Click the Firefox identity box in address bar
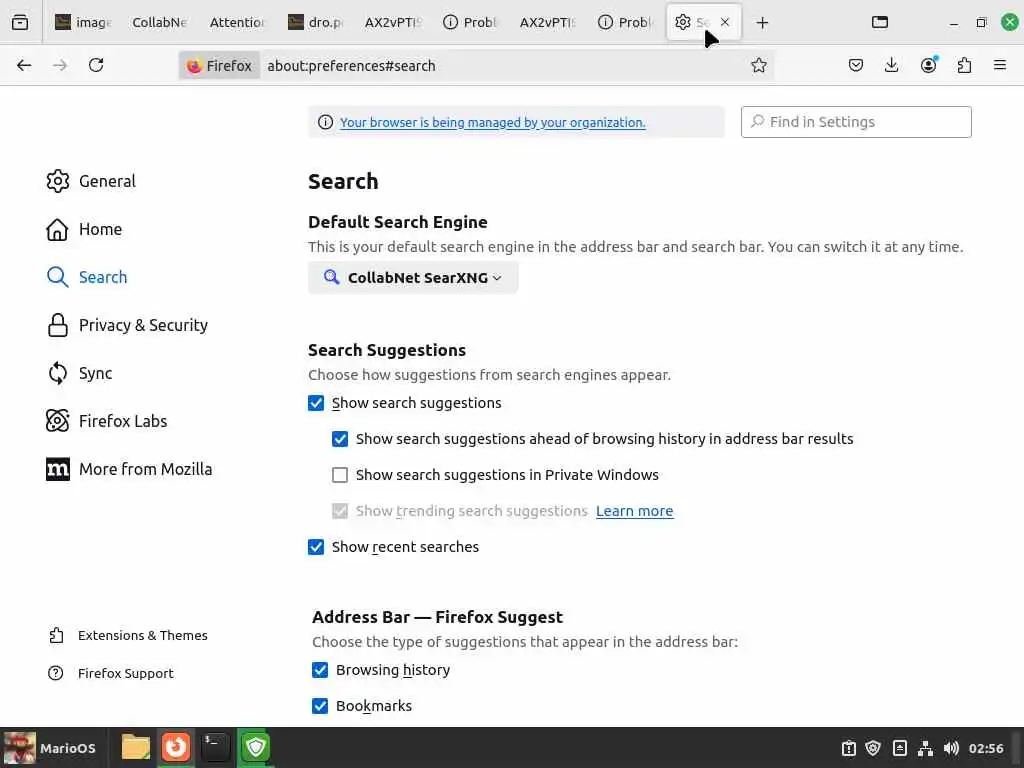 point(219,65)
